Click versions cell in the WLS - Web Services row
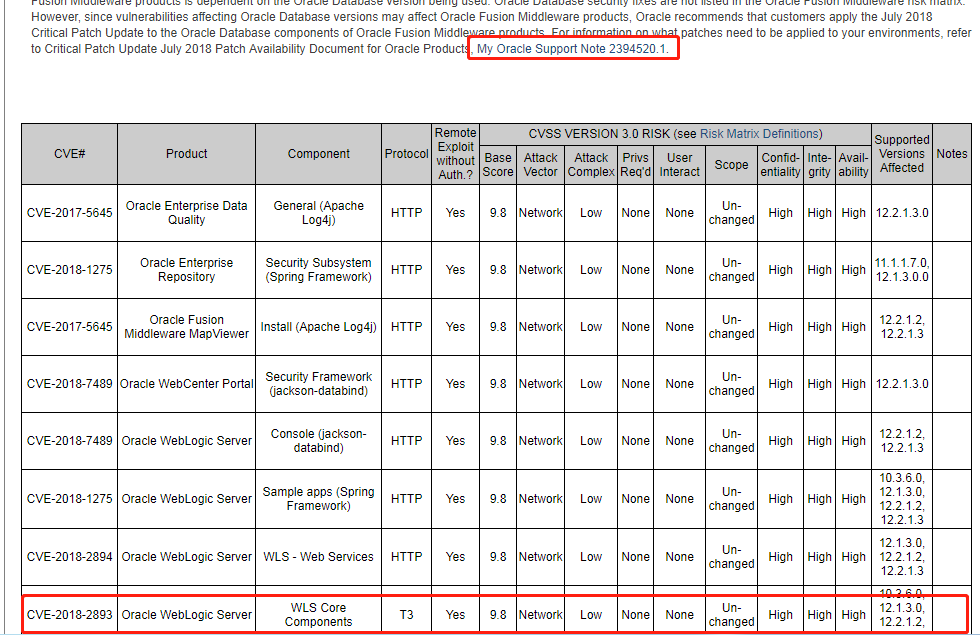 pos(902,557)
